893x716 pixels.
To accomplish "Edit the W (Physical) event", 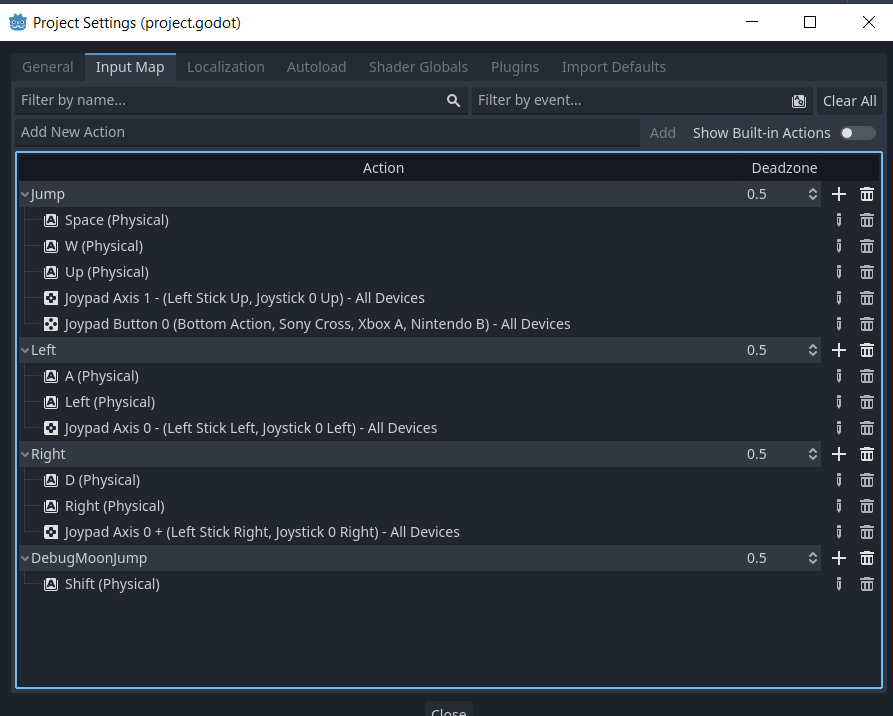I will pos(838,246).
